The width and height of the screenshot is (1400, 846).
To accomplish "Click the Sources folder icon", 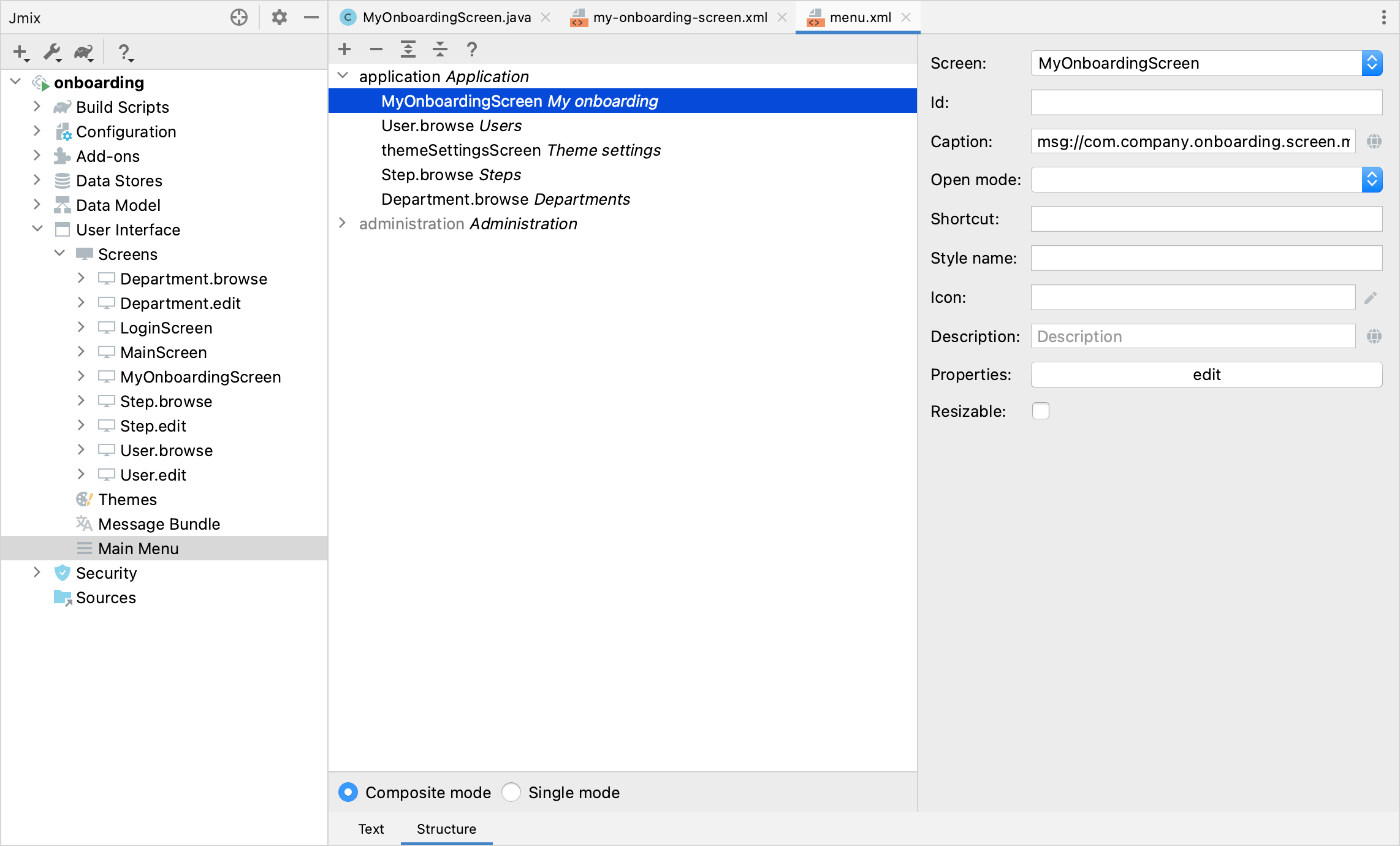I will click(63, 597).
